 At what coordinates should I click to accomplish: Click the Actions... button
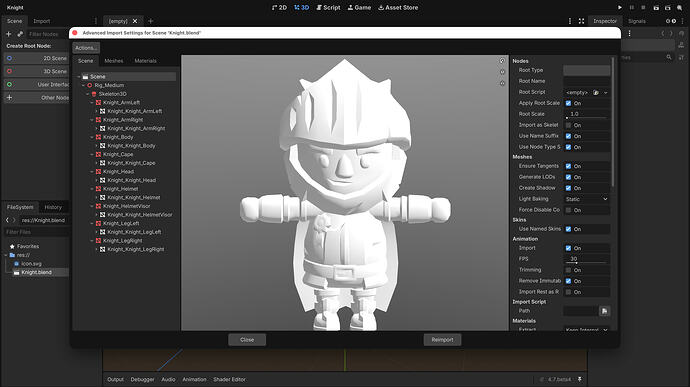point(86,48)
